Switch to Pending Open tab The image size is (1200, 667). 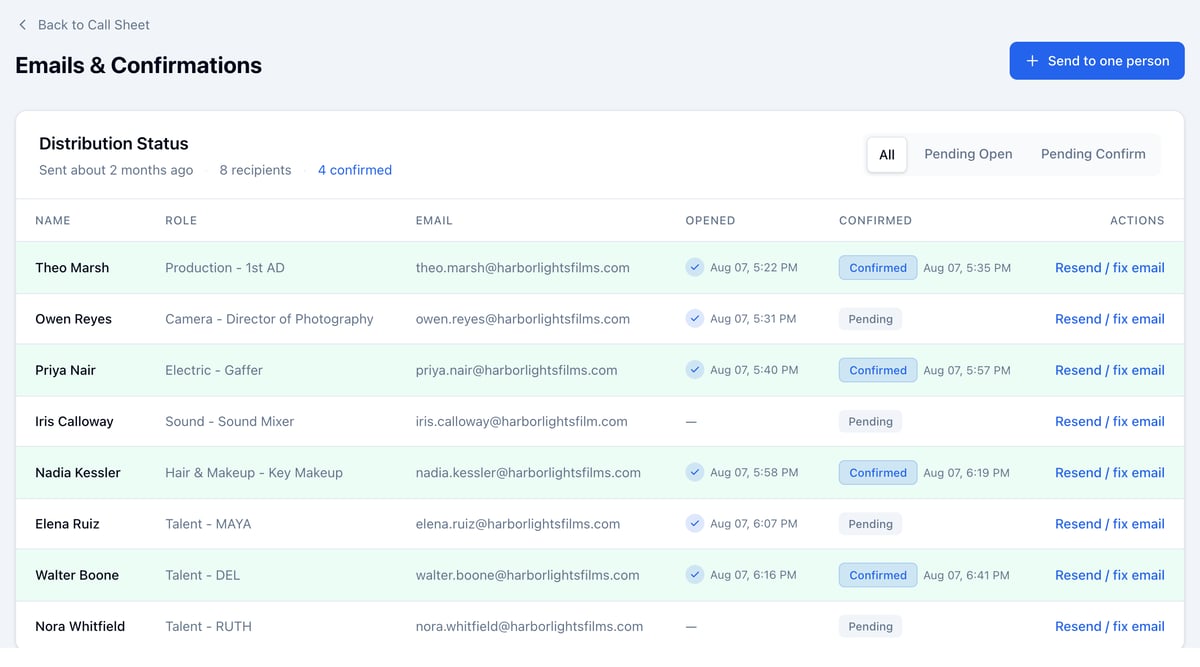[968, 154]
